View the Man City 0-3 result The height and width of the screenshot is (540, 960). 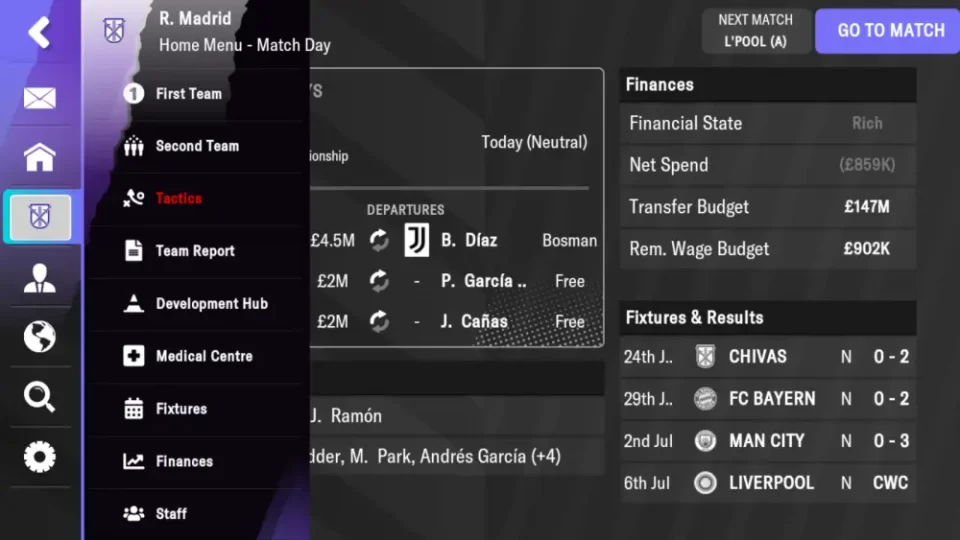pyautogui.click(x=767, y=441)
